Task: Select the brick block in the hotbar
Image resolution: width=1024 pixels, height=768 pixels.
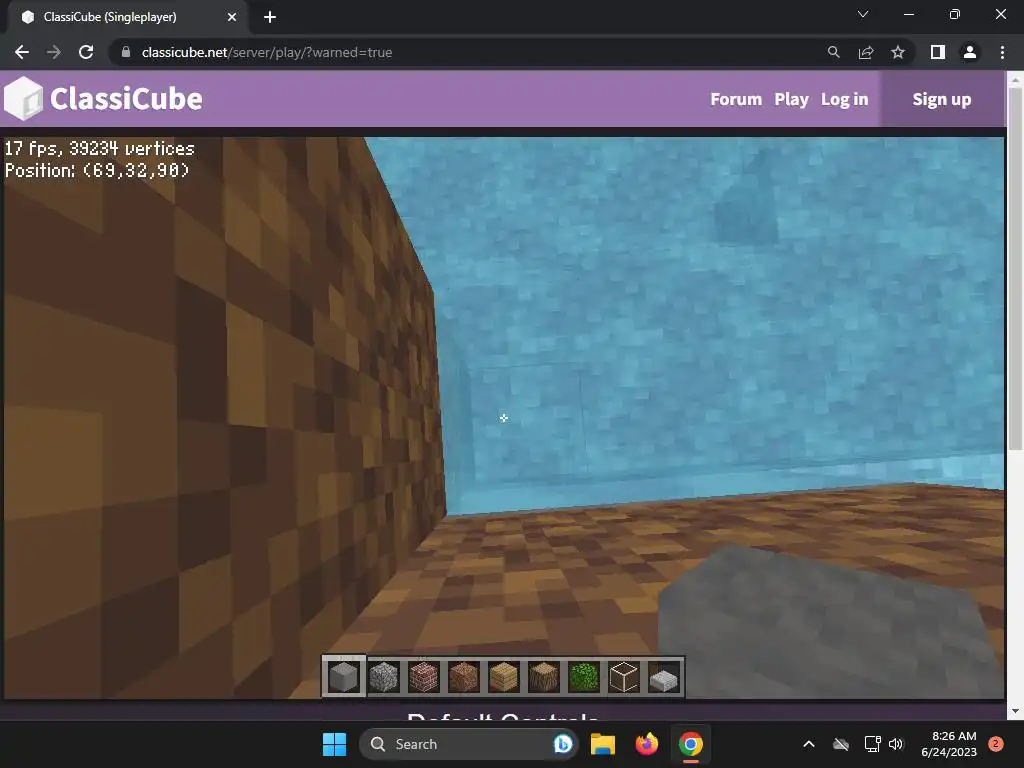Action: 424,677
